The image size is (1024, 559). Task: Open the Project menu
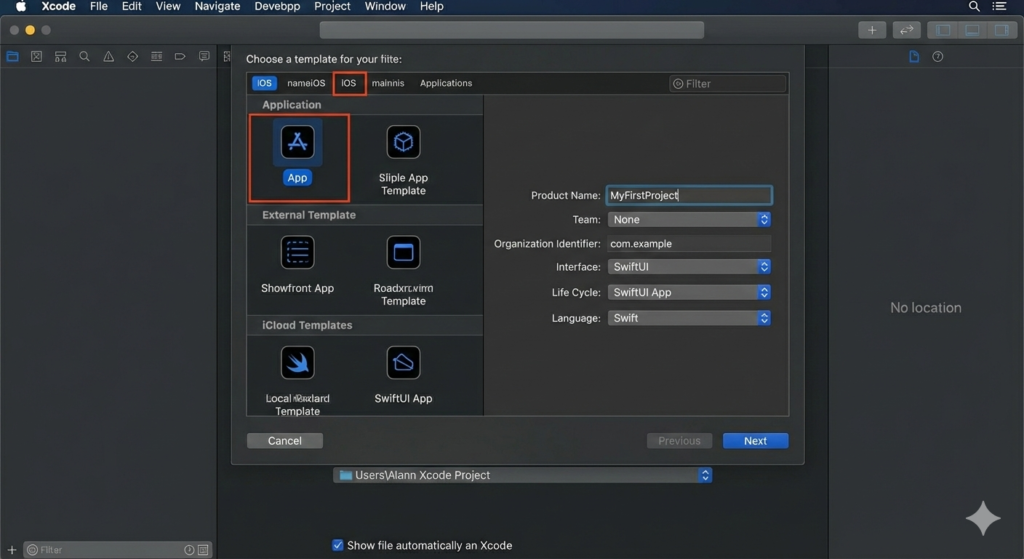pyautogui.click(x=332, y=7)
